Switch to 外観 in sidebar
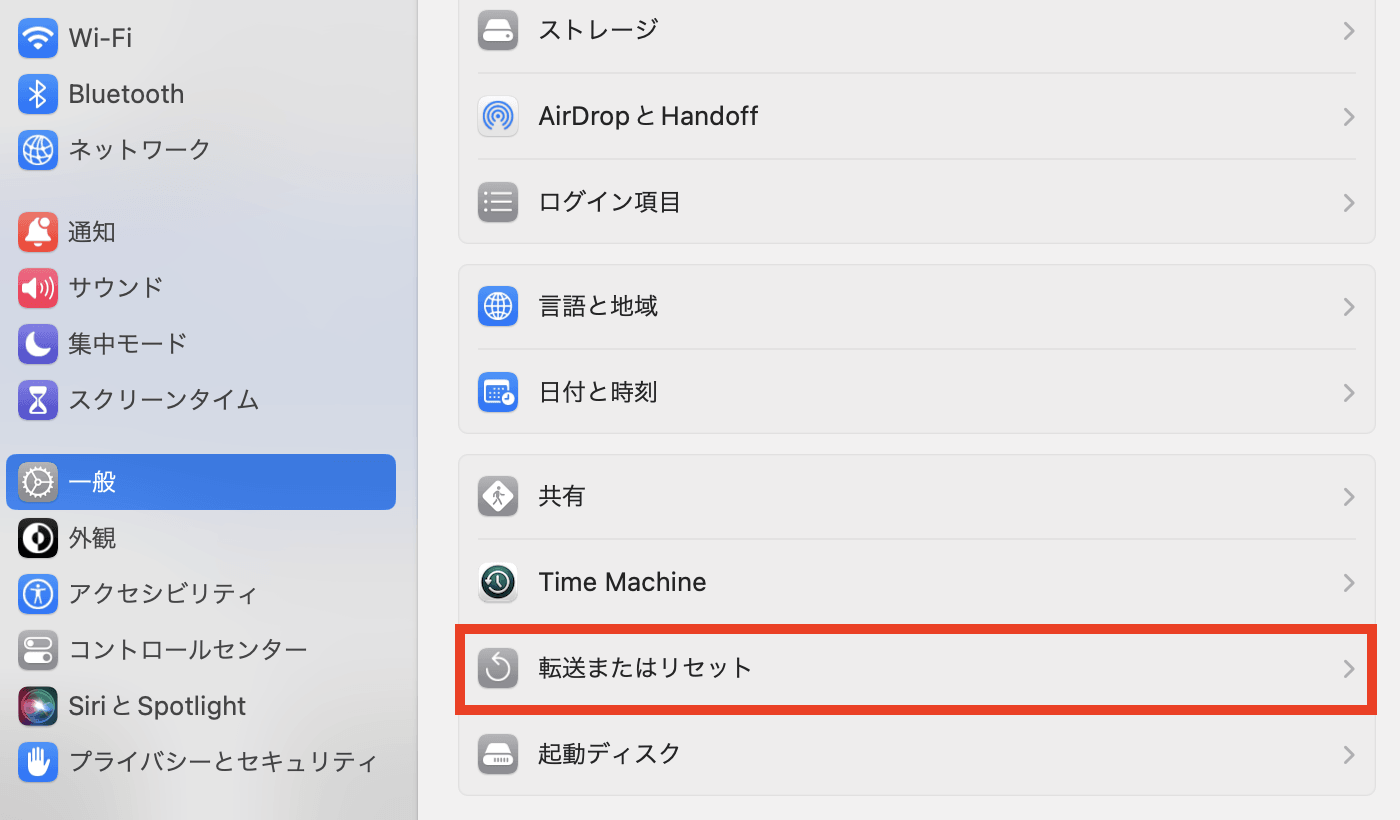 pyautogui.click(x=92, y=538)
